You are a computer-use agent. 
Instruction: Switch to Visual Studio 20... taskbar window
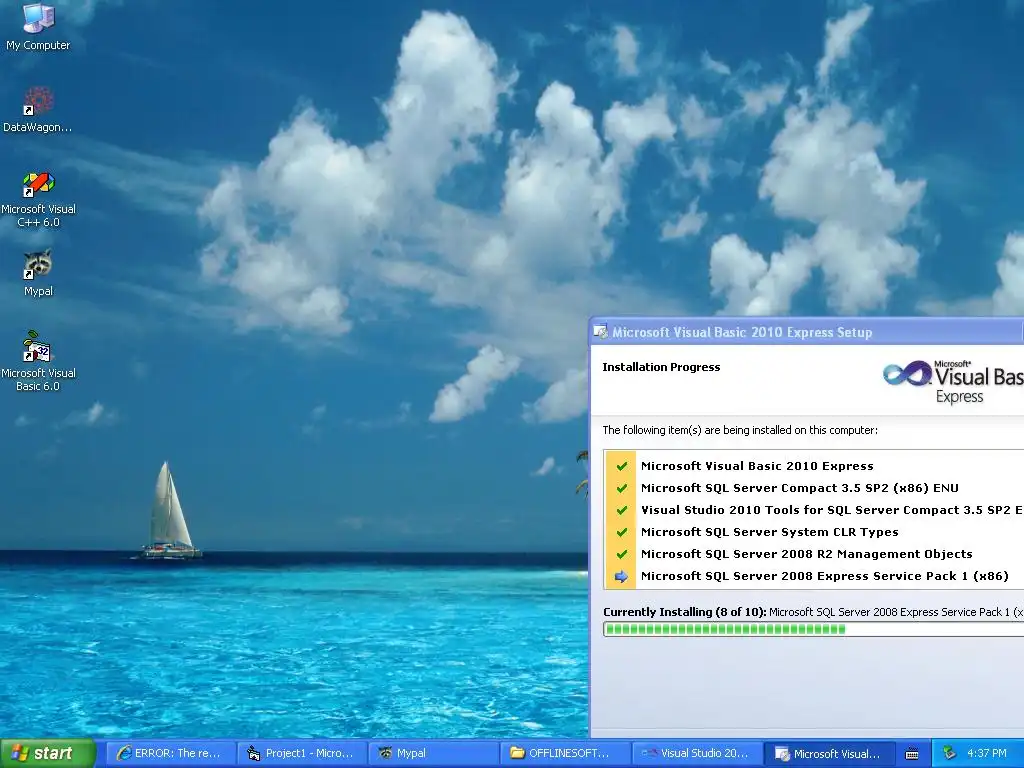[697, 754]
